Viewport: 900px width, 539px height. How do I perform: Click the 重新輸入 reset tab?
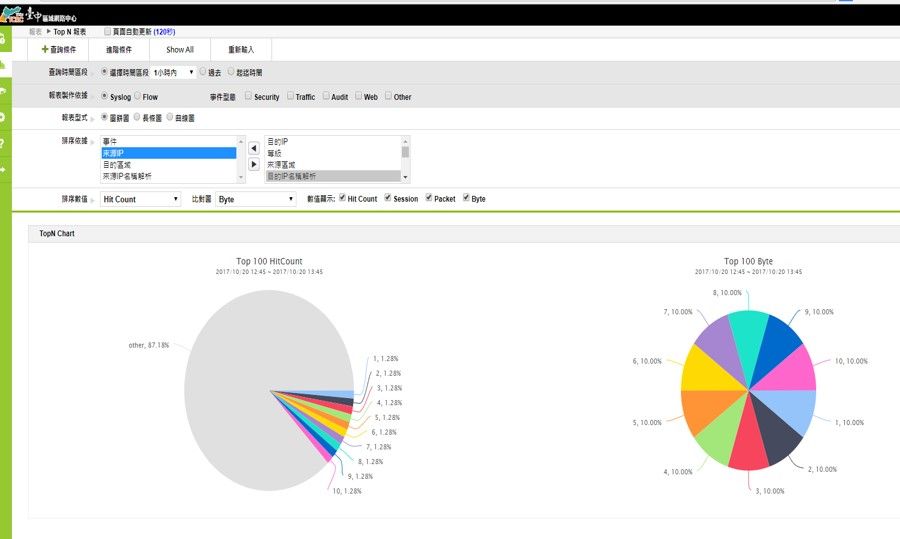pyautogui.click(x=241, y=50)
